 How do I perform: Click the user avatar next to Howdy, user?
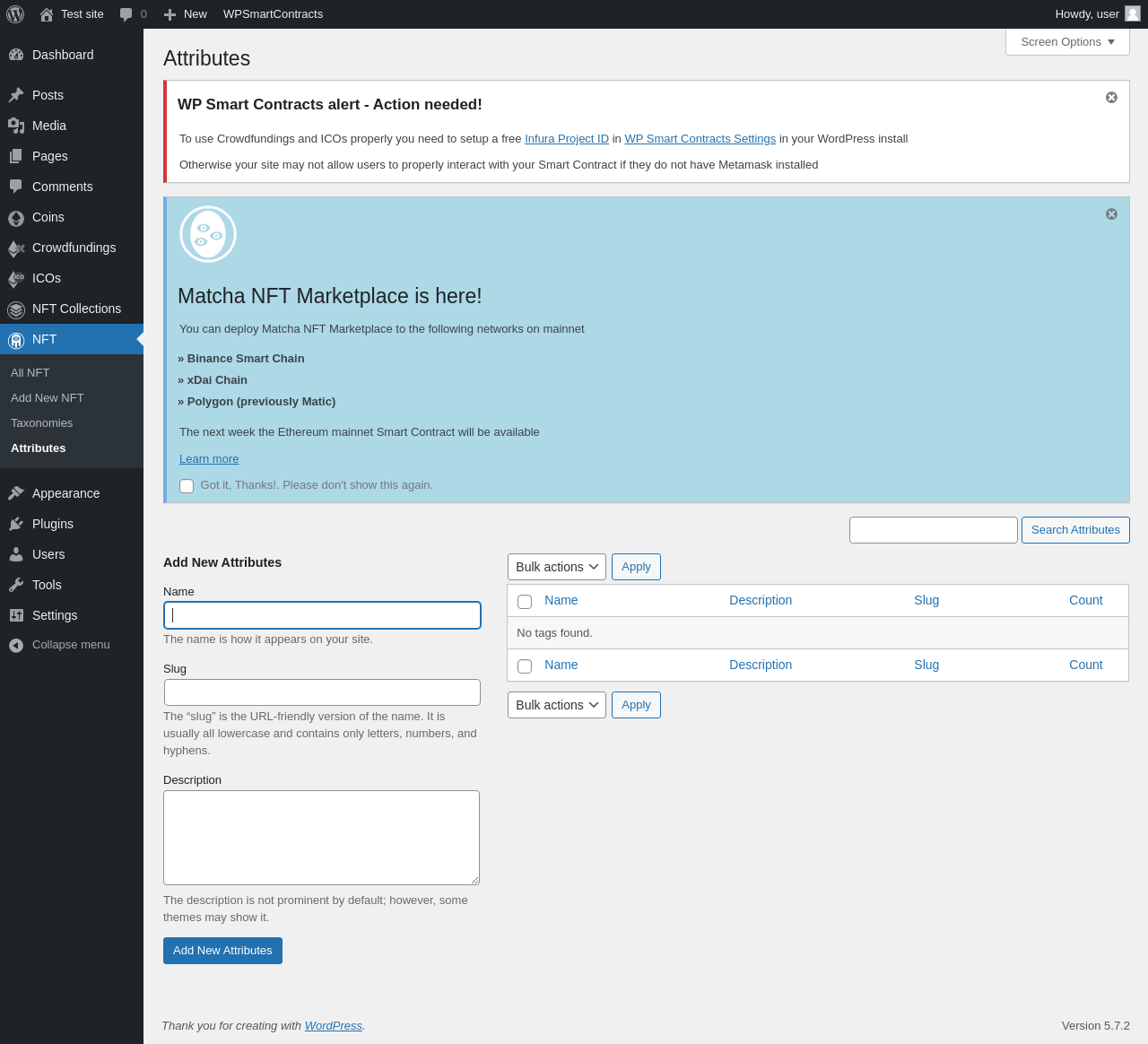[1133, 13]
